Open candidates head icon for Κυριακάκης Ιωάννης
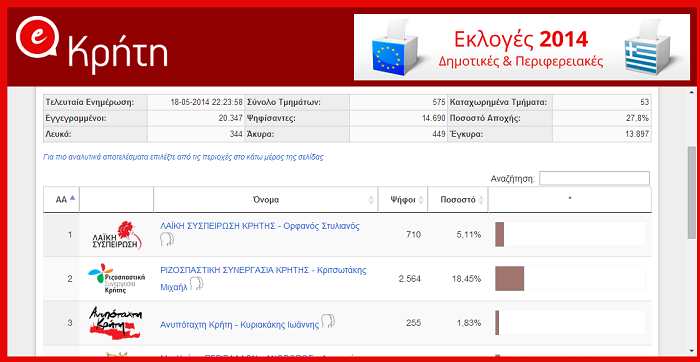Image resolution: width=700 pixels, height=362 pixels. pyautogui.click(x=328, y=321)
